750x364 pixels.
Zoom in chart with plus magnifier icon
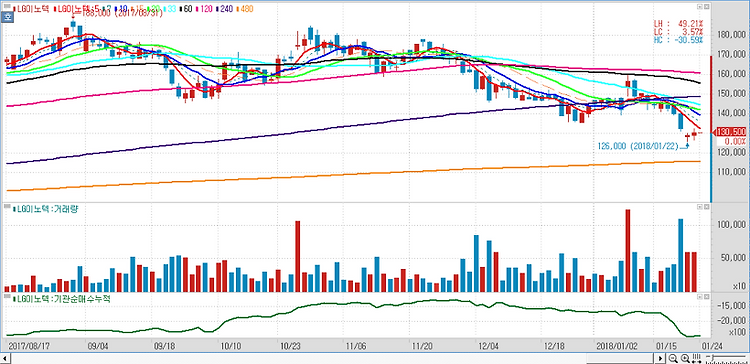pos(684,358)
